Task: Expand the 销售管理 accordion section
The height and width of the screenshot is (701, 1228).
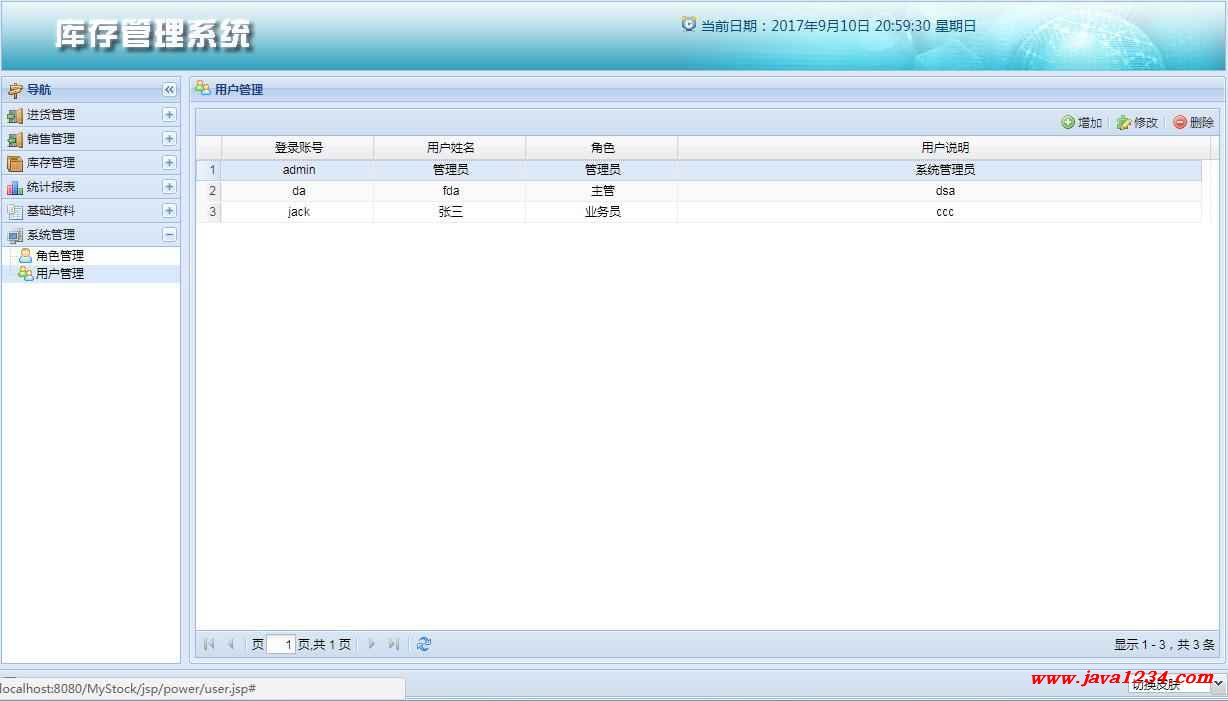Action: tap(169, 139)
